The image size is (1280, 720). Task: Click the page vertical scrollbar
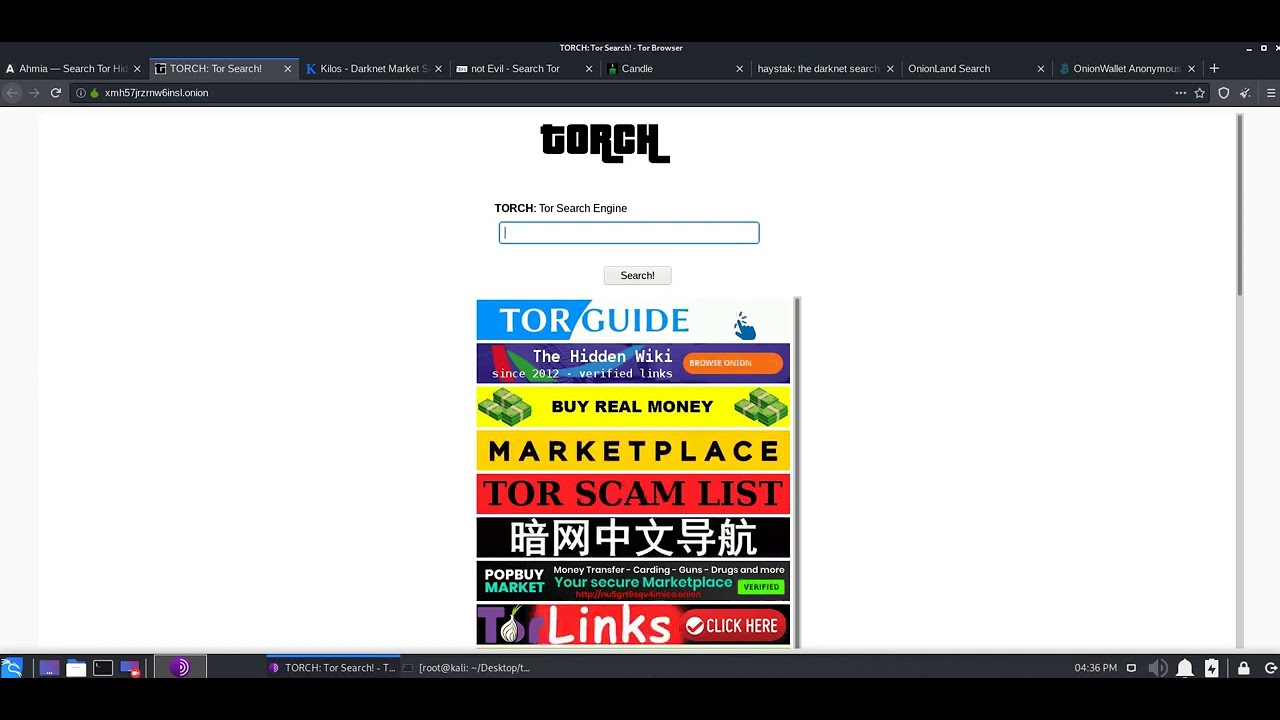(1240, 205)
